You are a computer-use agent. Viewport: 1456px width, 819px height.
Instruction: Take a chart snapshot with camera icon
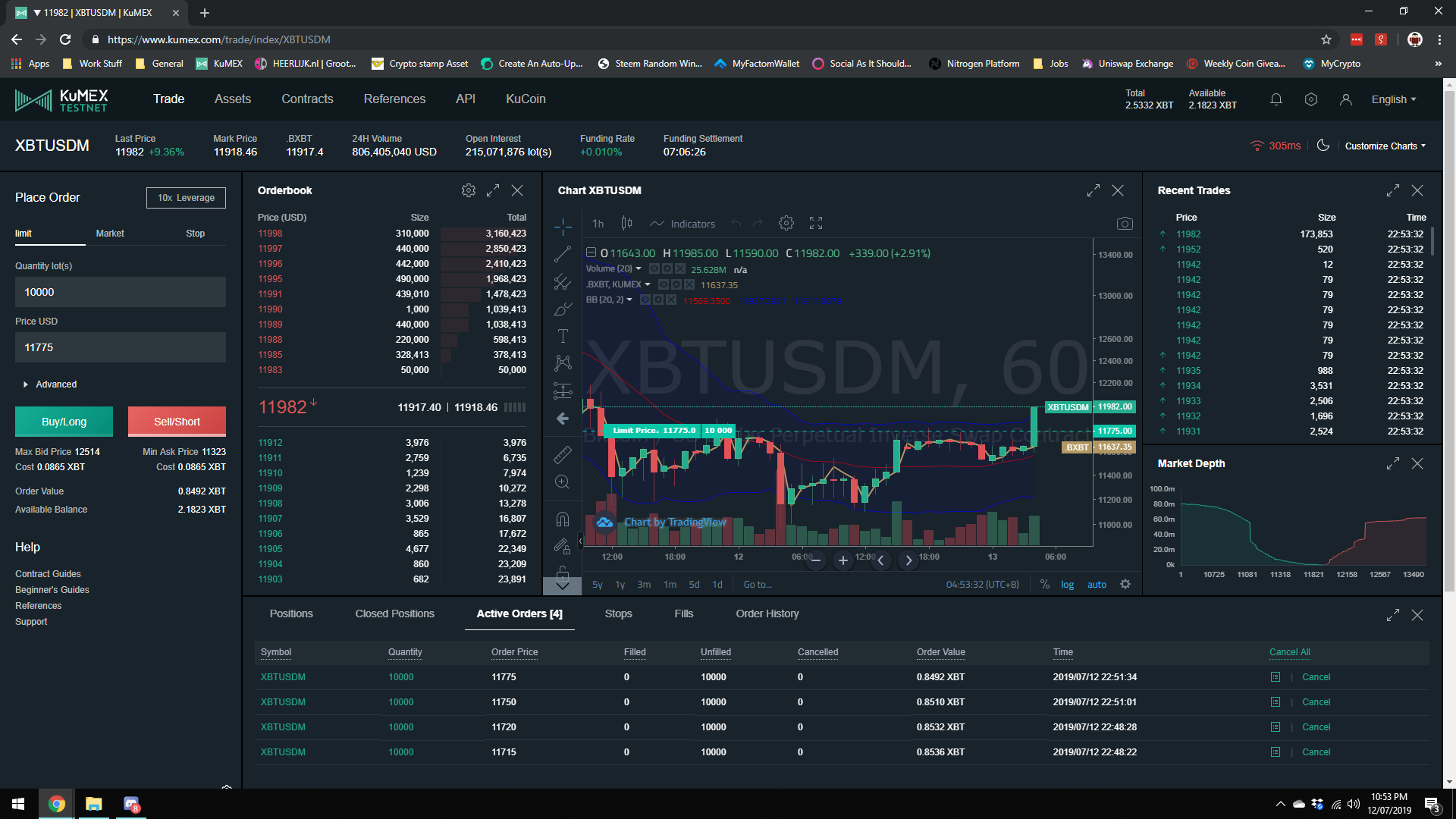[1125, 224]
